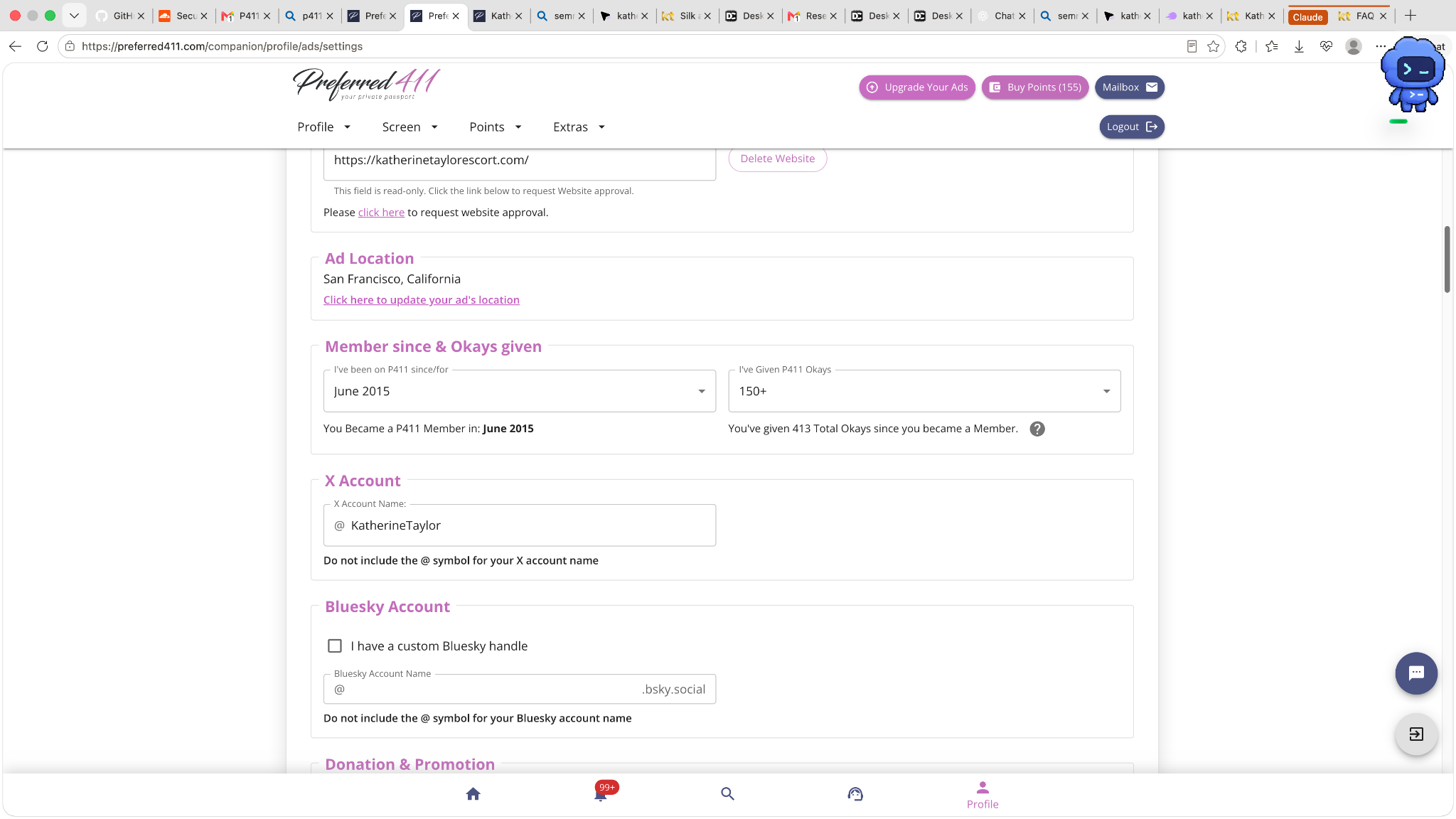The height and width of the screenshot is (819, 1456).
Task: Click the Logout button
Action: (1132, 127)
